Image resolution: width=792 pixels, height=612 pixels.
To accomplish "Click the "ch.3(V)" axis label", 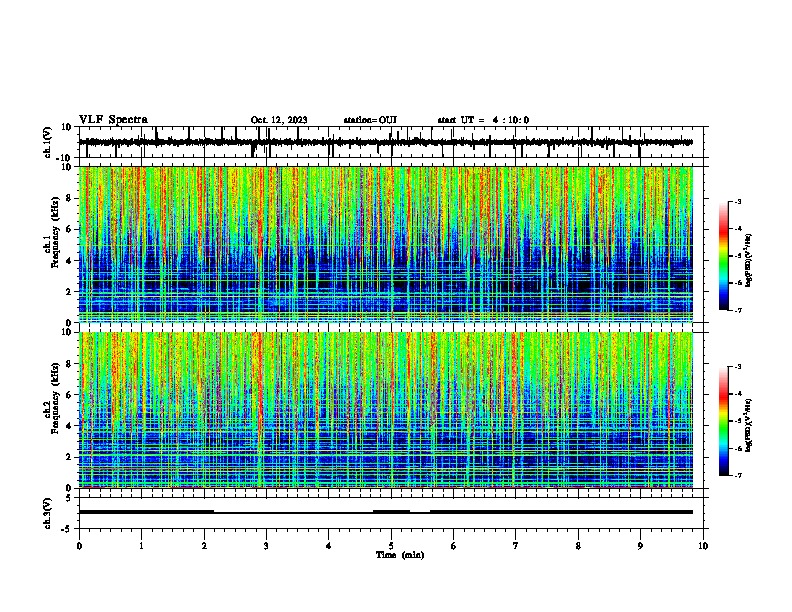I will point(48,513).
